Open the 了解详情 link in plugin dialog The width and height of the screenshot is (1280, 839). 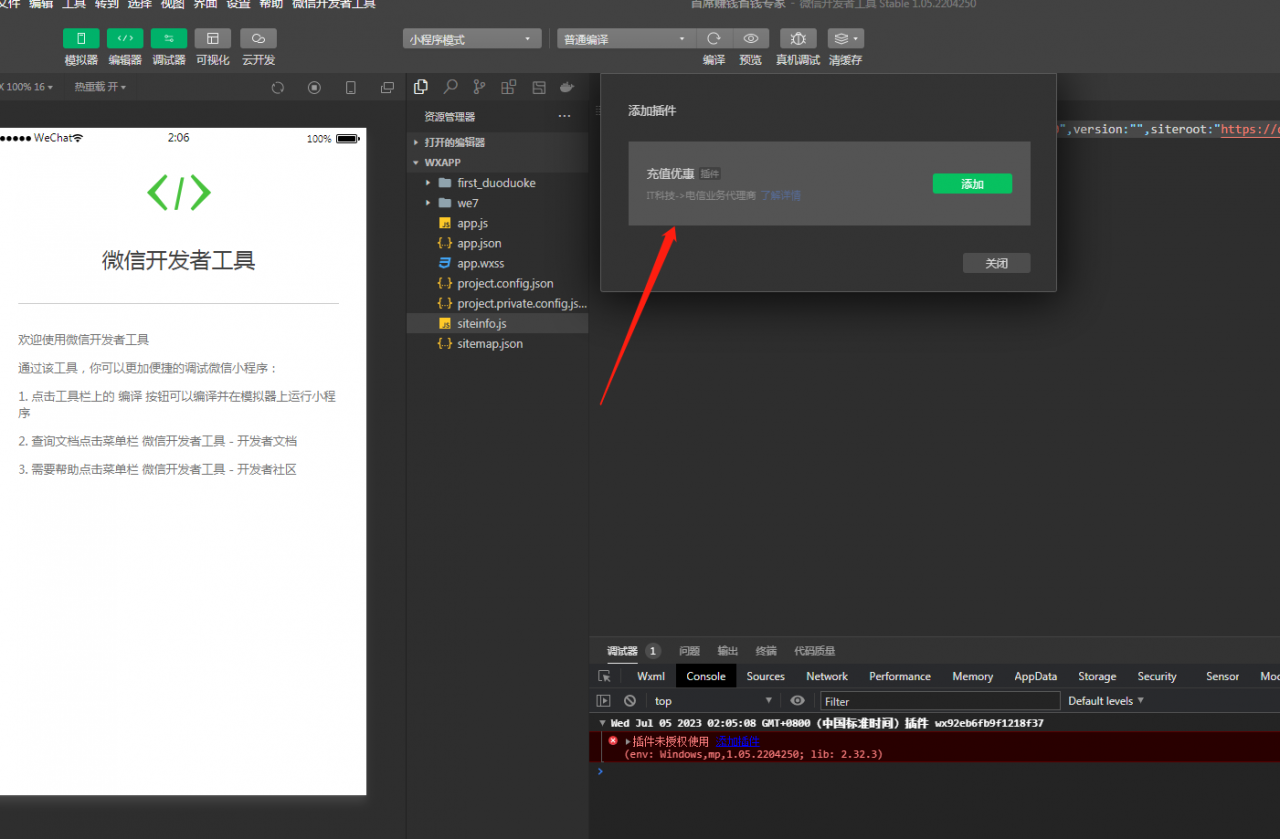pos(781,195)
